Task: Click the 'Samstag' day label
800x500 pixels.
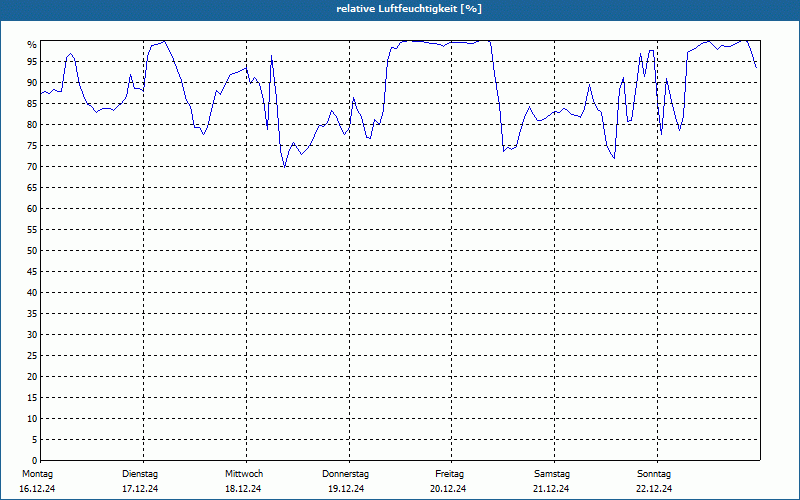Action: 552,474
